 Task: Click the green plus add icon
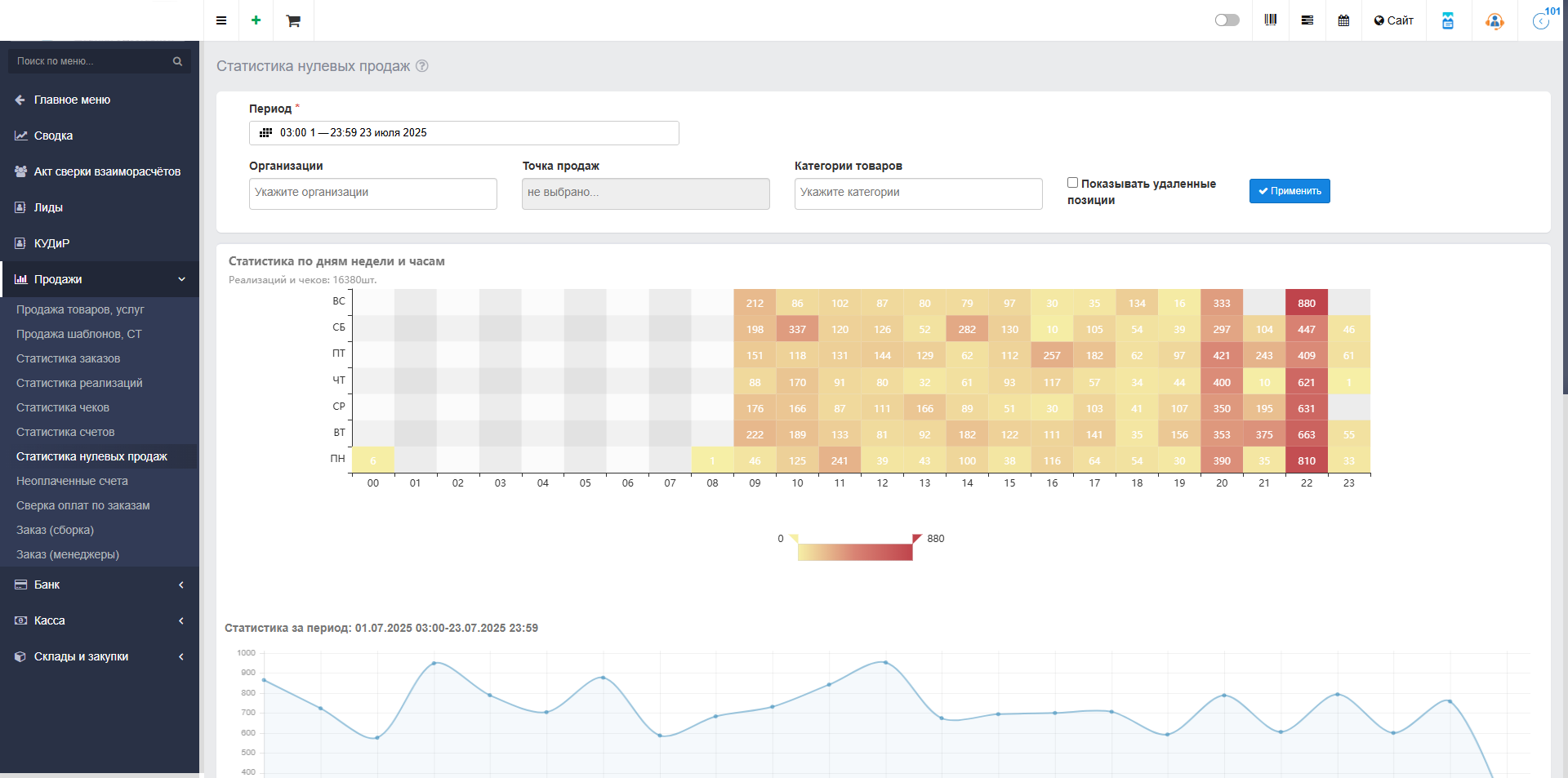tap(256, 20)
